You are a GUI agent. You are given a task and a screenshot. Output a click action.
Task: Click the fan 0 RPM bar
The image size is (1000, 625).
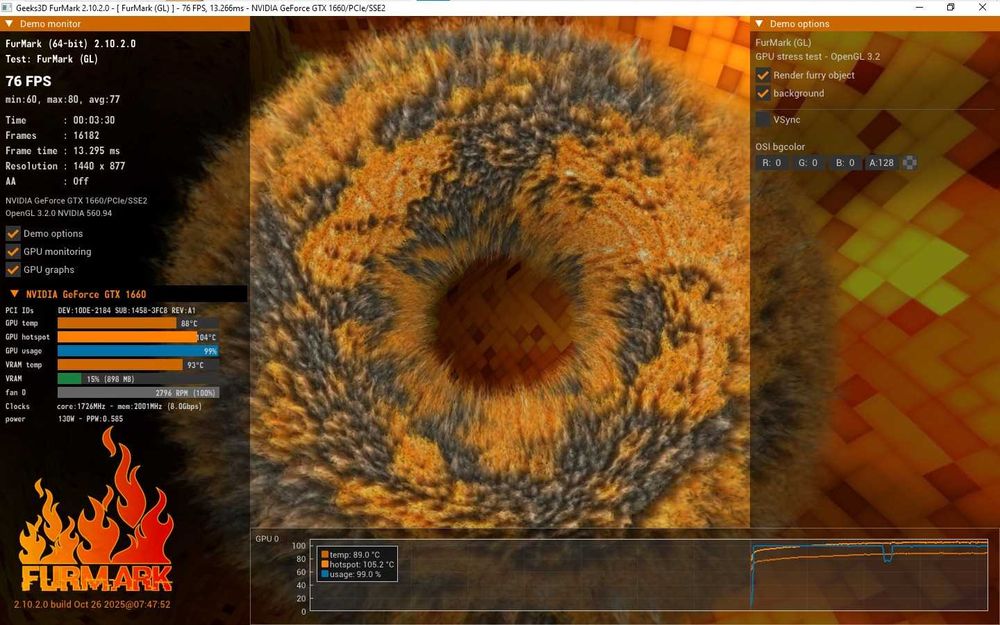138,393
